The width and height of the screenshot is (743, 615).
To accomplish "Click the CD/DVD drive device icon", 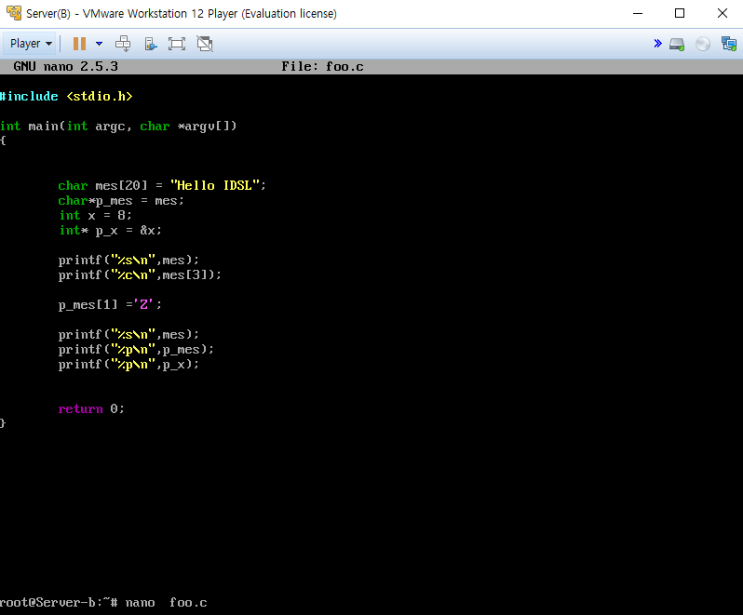I will click(x=703, y=44).
